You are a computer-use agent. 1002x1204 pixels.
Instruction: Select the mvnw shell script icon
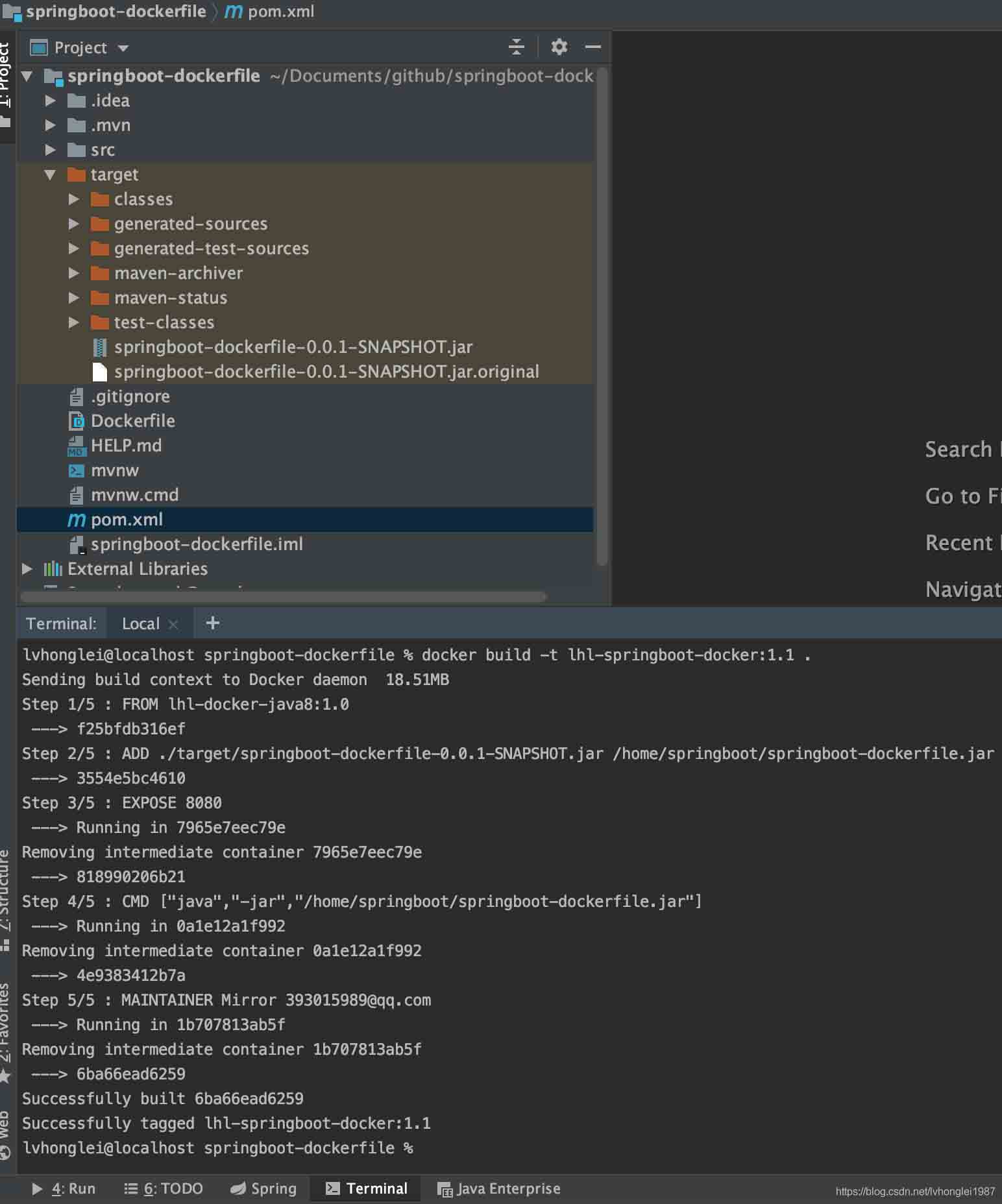point(77,470)
